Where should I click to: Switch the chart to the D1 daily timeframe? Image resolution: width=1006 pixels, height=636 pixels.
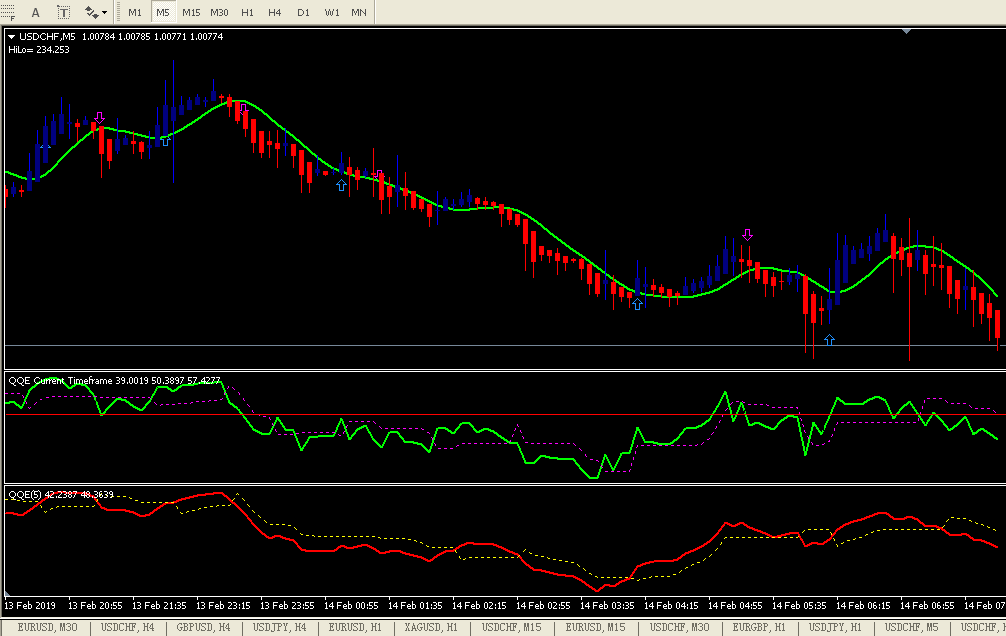click(x=303, y=12)
